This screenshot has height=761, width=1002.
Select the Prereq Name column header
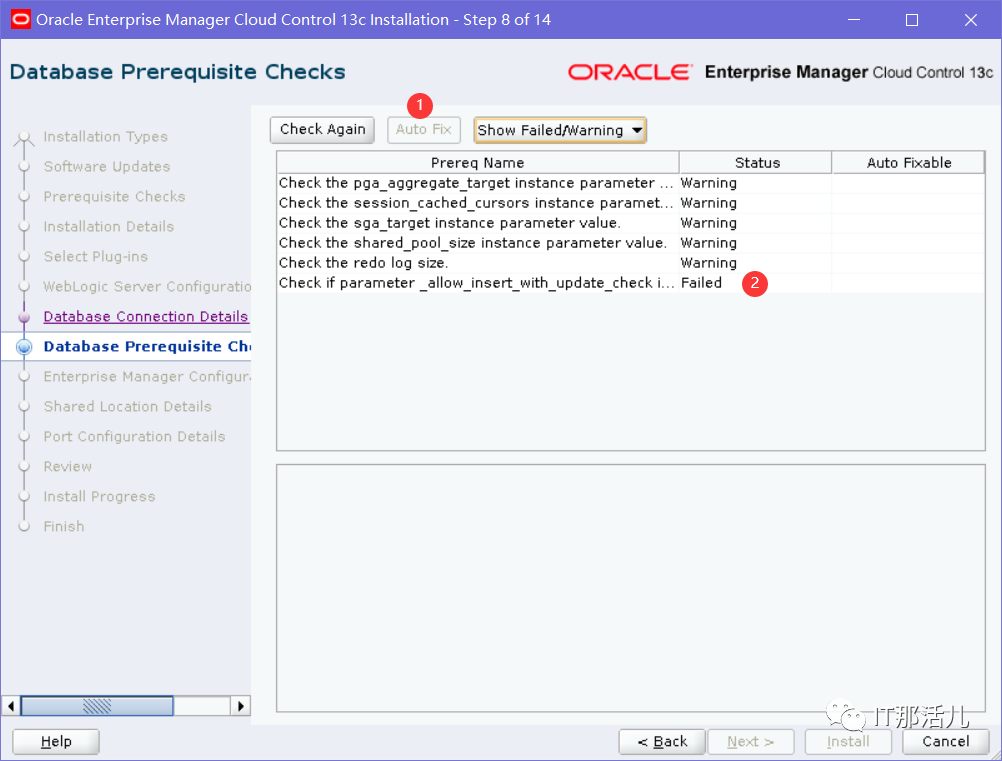[x=477, y=163]
